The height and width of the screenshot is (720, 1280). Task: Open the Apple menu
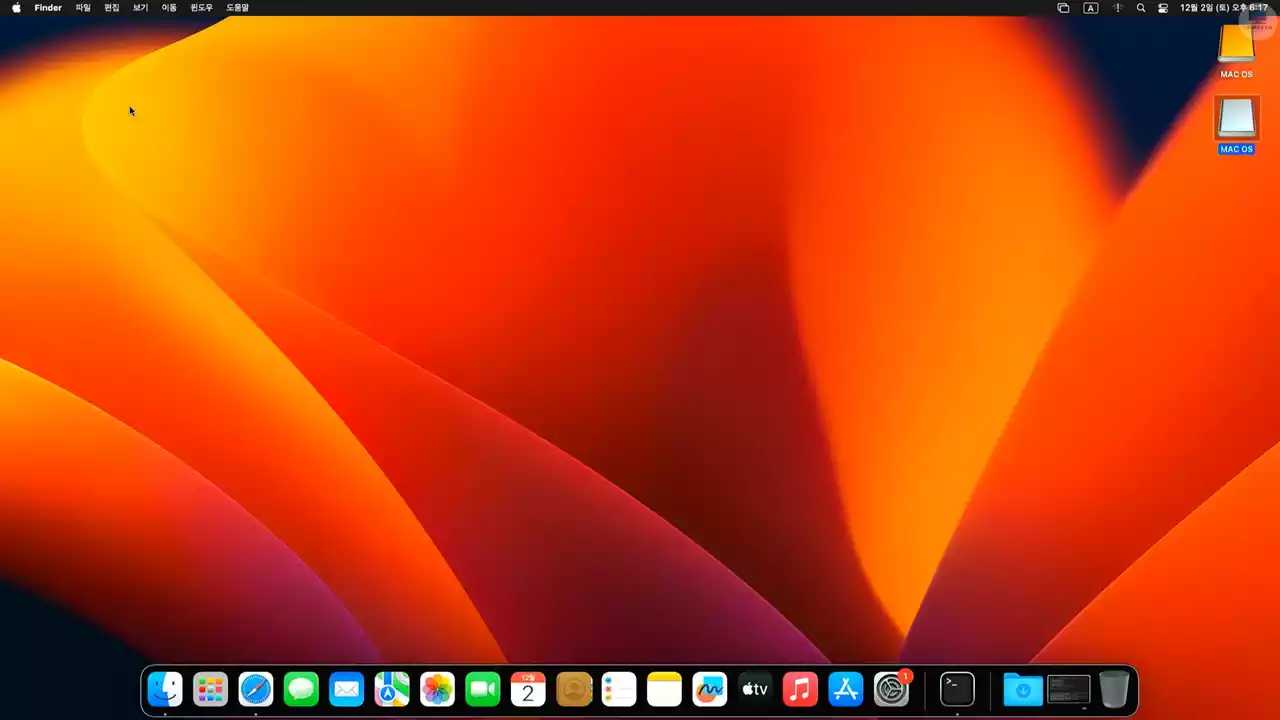point(16,7)
